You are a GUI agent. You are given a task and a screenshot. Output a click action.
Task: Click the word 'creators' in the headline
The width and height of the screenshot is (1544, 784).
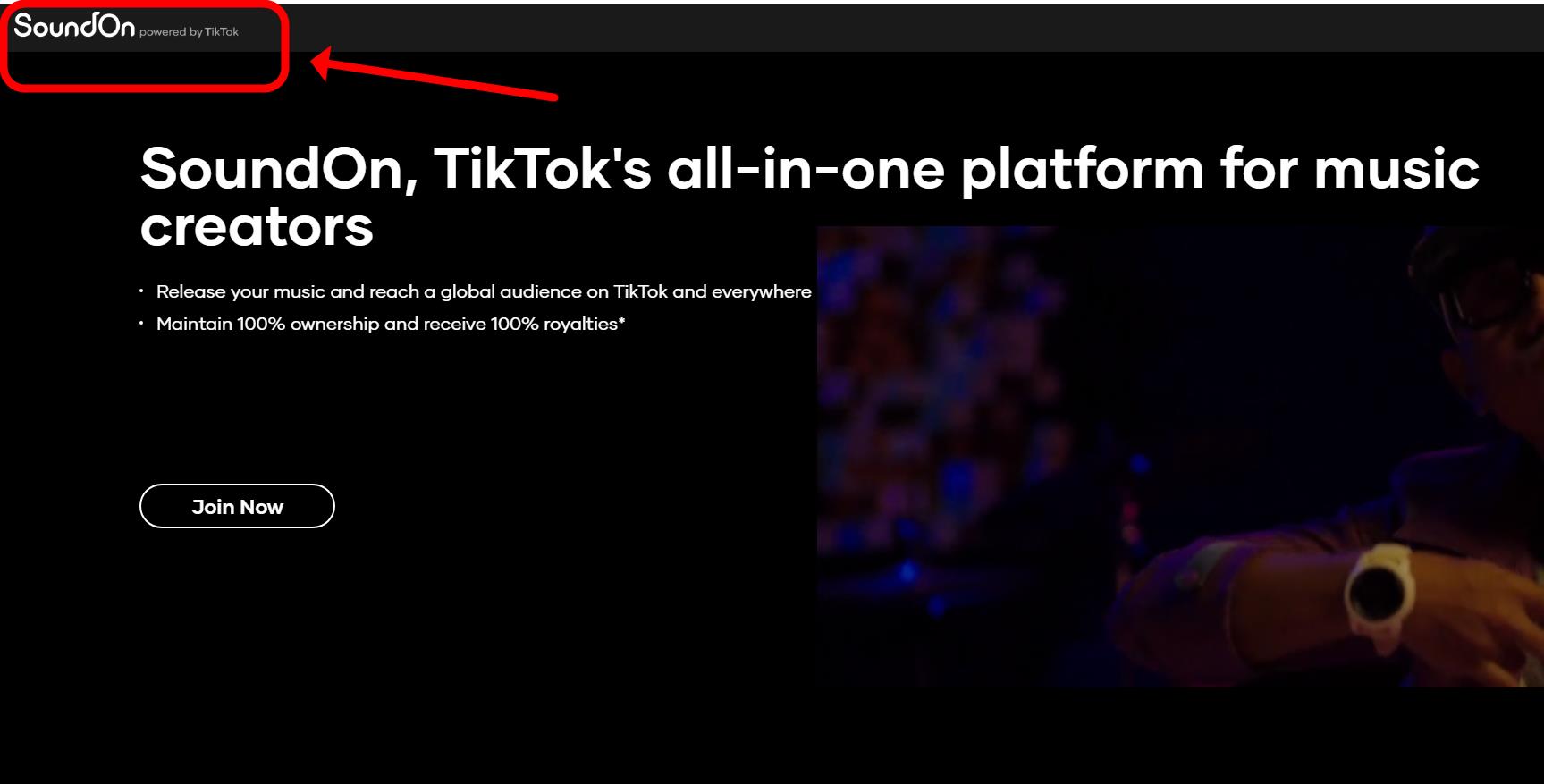click(257, 226)
